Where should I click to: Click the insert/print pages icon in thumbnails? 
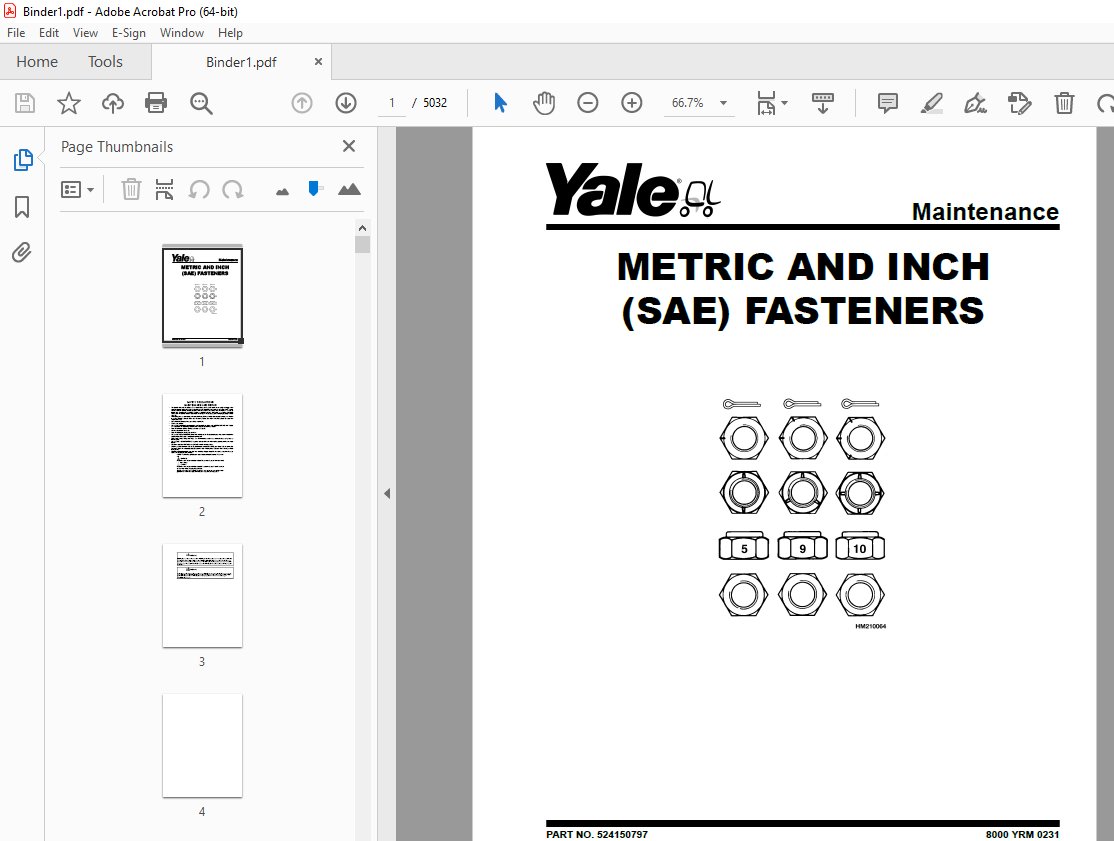click(x=164, y=189)
